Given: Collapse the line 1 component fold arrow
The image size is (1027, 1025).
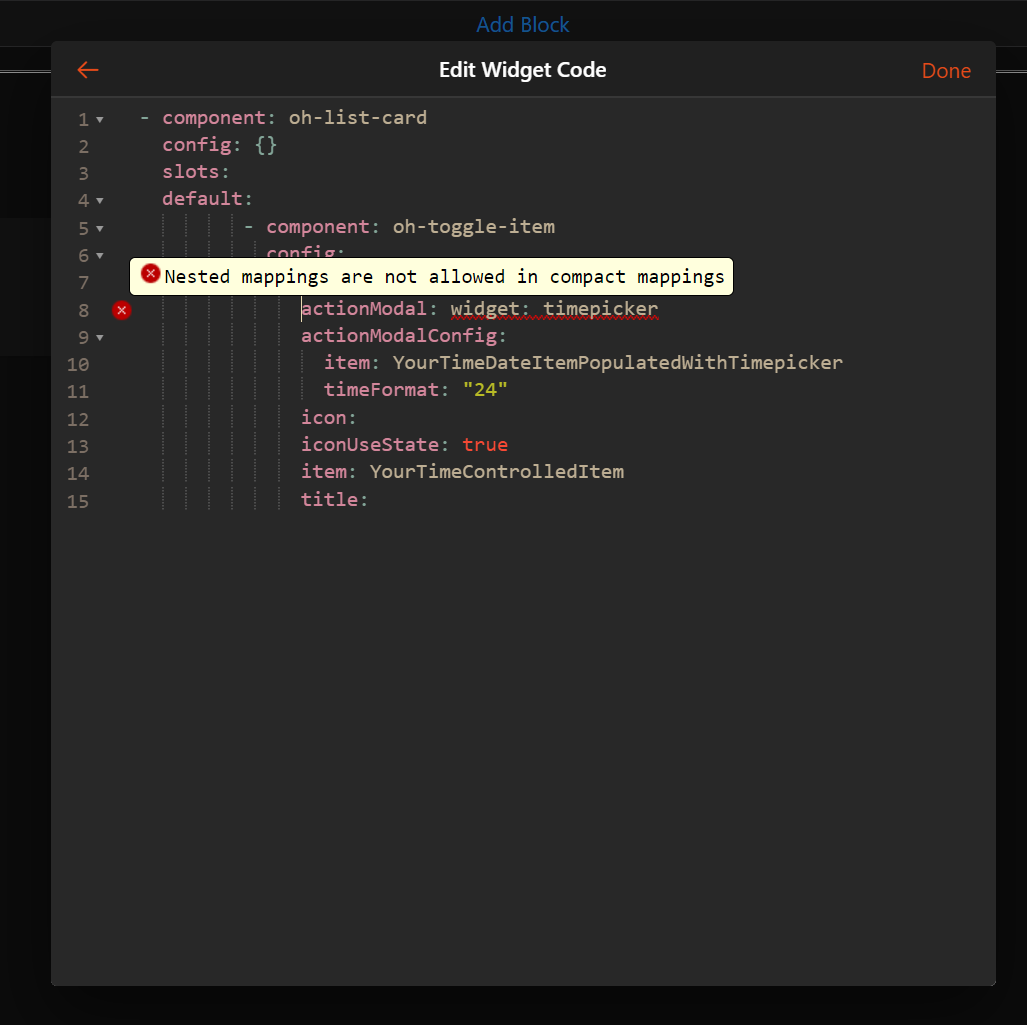Looking at the screenshot, I should [x=100, y=120].
